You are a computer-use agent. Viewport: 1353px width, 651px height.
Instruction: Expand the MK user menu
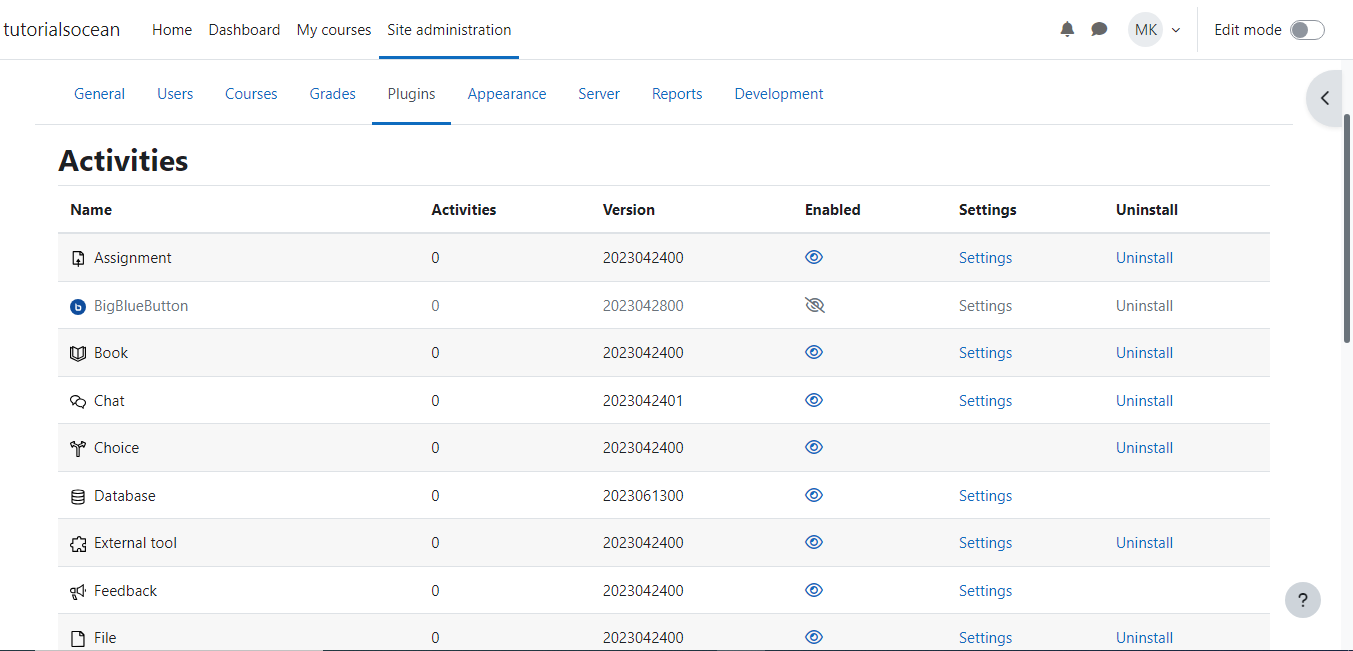coord(1154,29)
